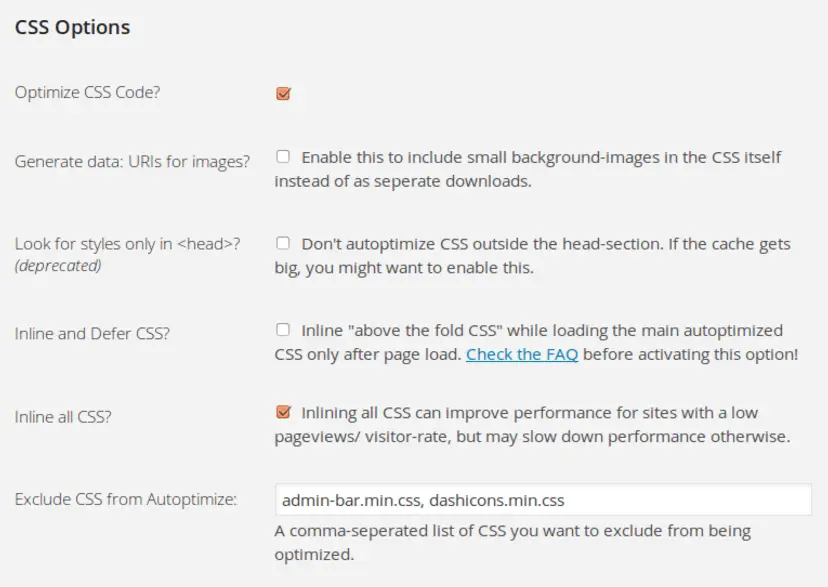
Task: Disable the Inline all CSS checkbox
Action: (284, 412)
